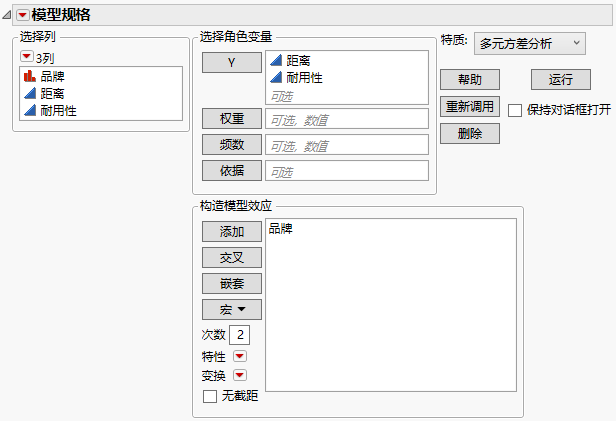Select the 品牌 nominal column icon in 选择列
Screen dimensions: 616x421
click(x=29, y=76)
